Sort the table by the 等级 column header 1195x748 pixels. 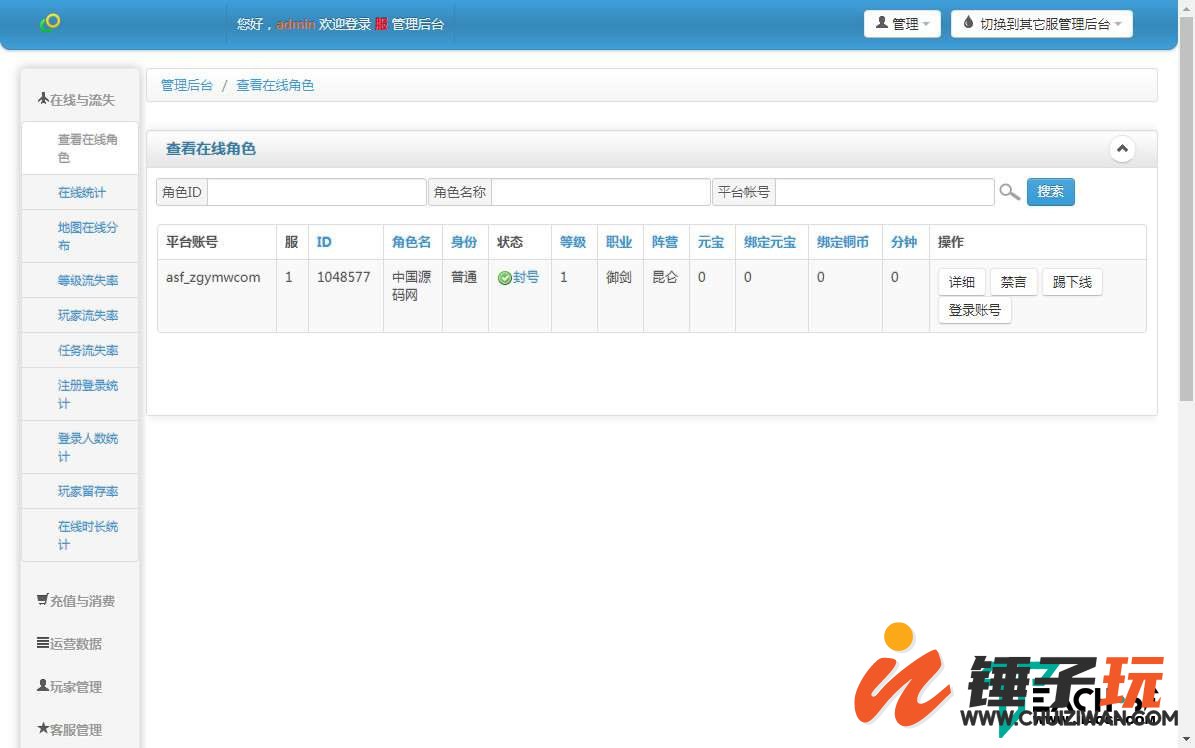pyautogui.click(x=572, y=242)
